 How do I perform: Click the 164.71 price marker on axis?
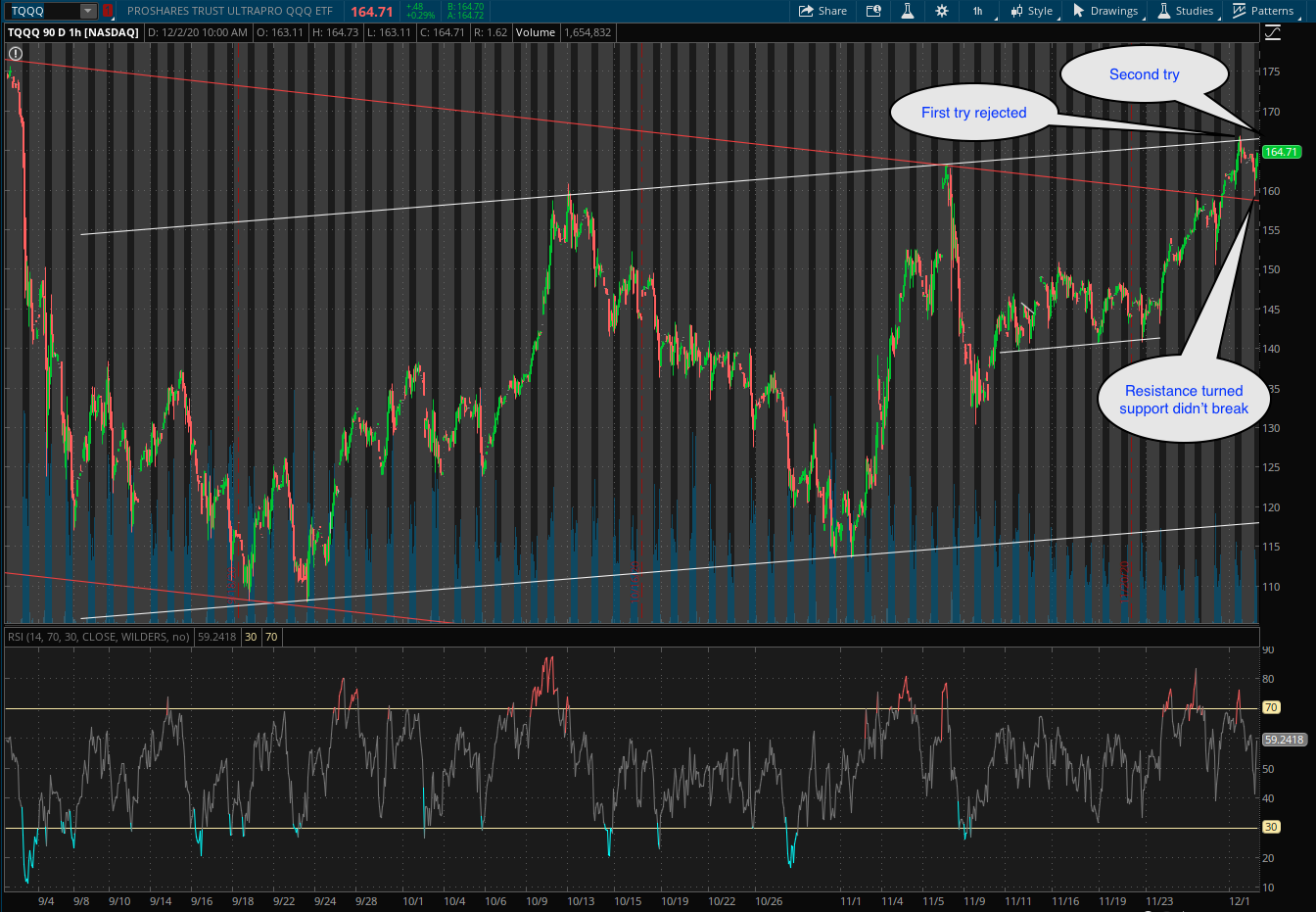click(x=1280, y=152)
